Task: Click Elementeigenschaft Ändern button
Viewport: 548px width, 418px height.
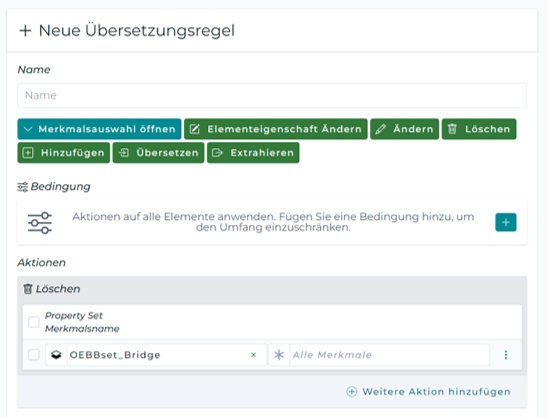Action: click(276, 129)
